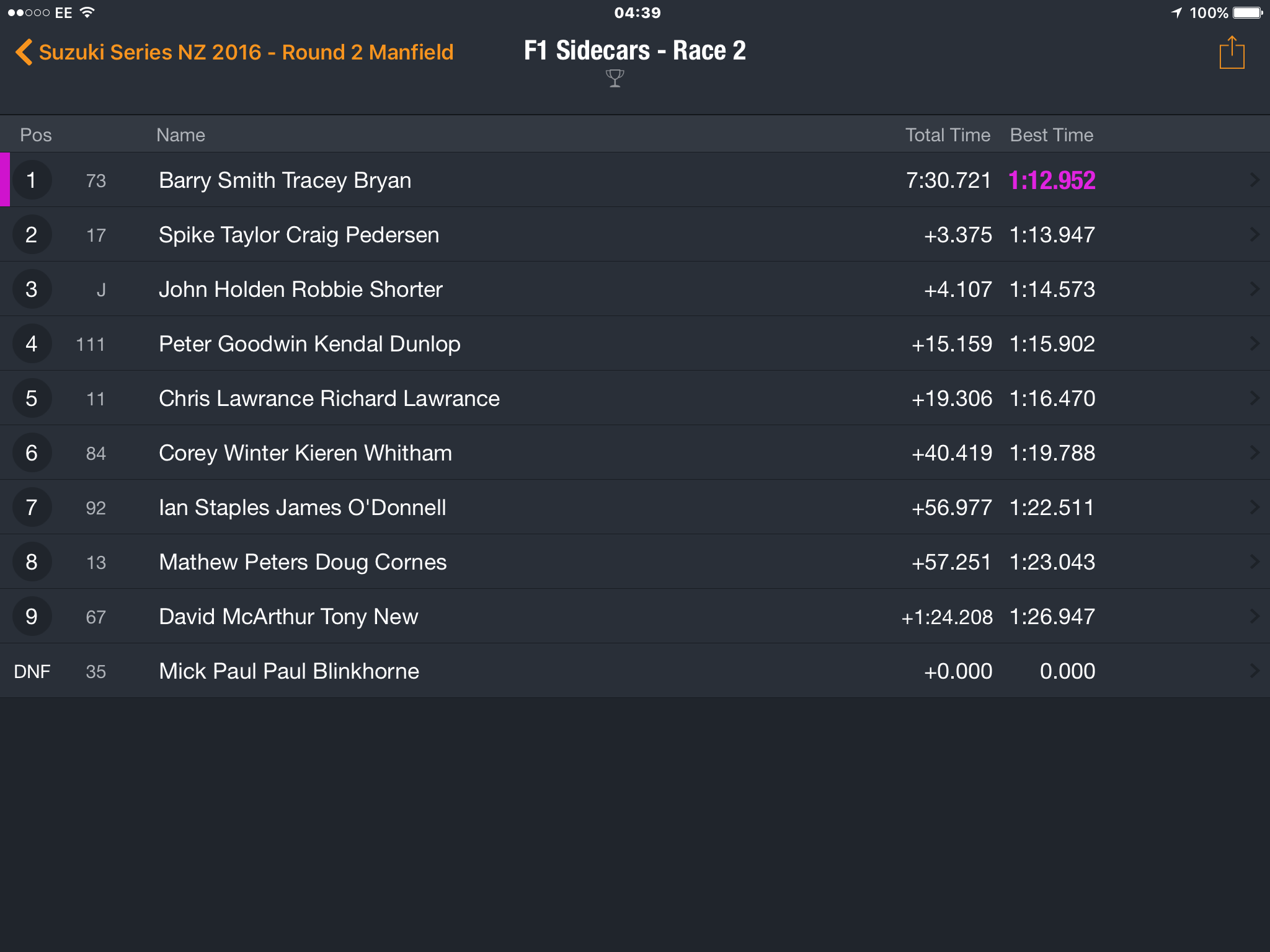Tap the battery indicator in the status bar
The height and width of the screenshot is (952, 1270).
click(1248, 12)
